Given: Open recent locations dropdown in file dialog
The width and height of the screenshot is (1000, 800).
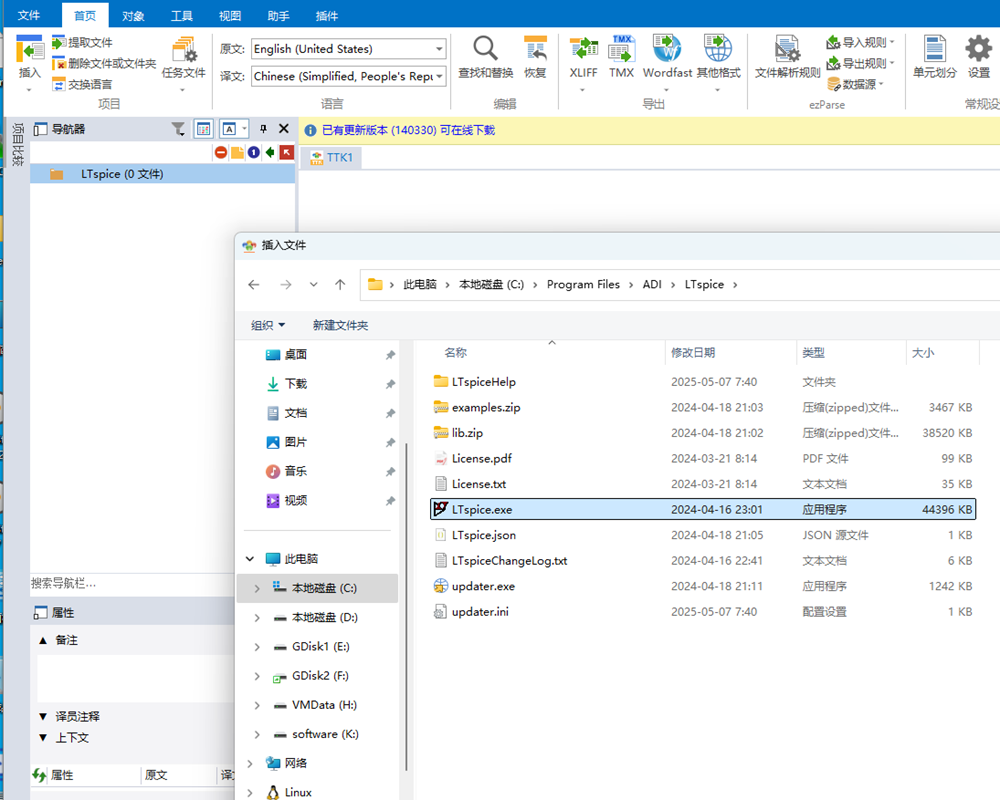Looking at the screenshot, I should click(313, 285).
